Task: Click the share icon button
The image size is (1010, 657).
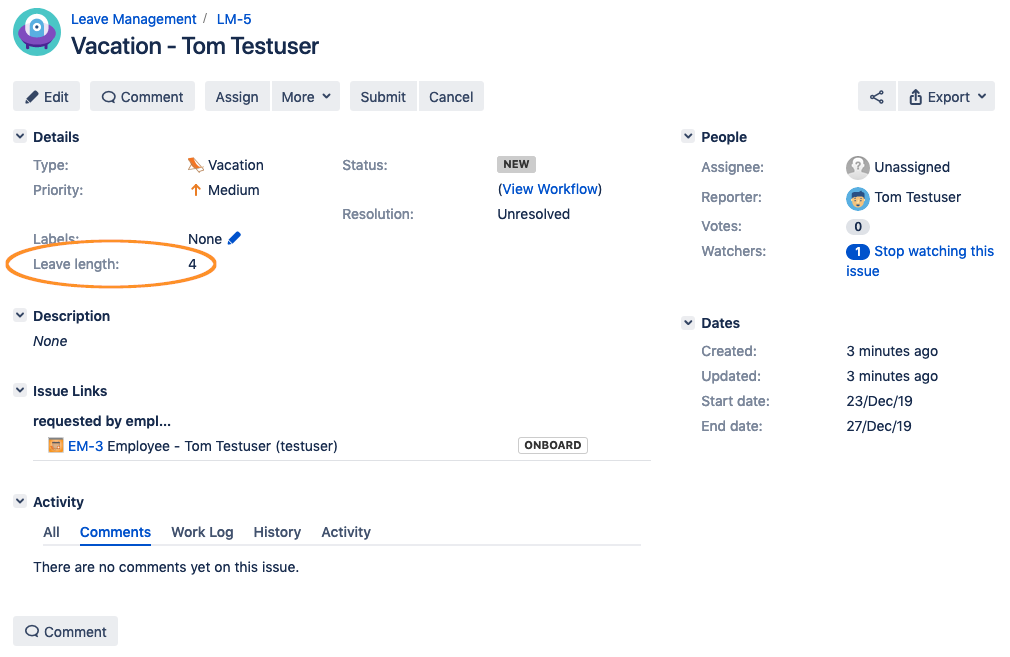Action: [x=876, y=97]
